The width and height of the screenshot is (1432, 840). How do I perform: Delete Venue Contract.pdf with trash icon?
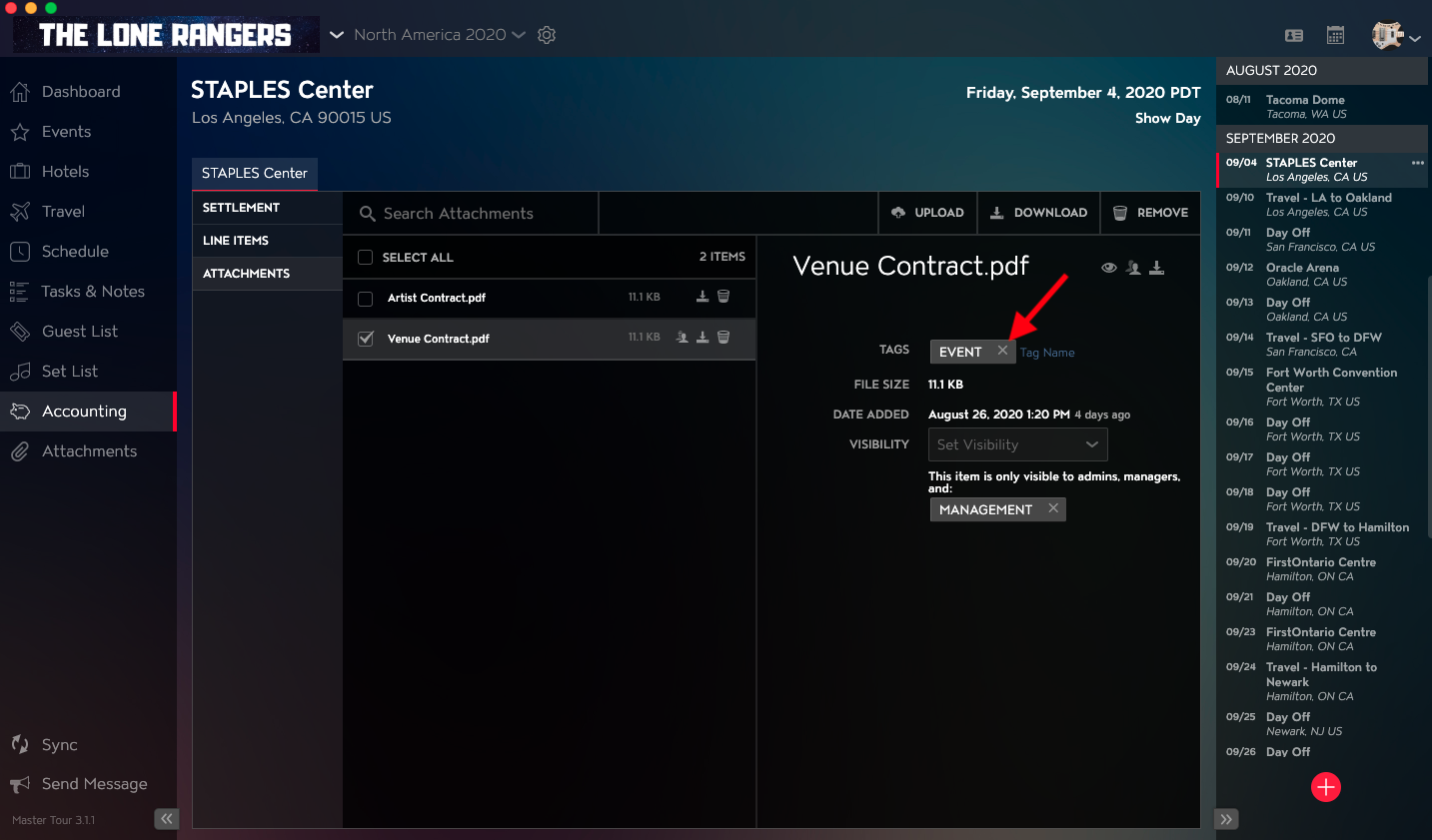[x=723, y=338]
